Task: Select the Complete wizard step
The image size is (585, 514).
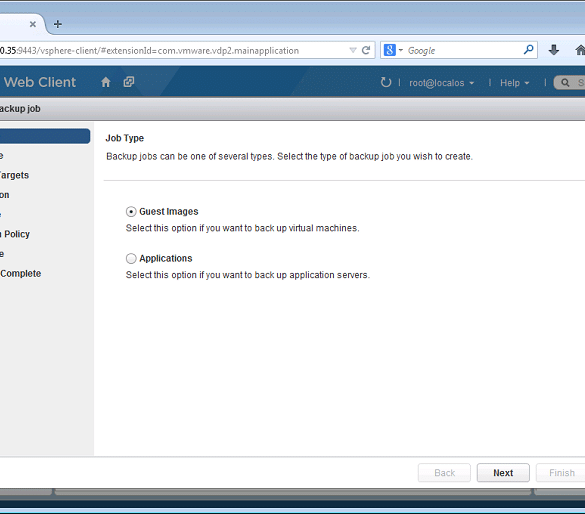Action: pyautogui.click(x=21, y=273)
